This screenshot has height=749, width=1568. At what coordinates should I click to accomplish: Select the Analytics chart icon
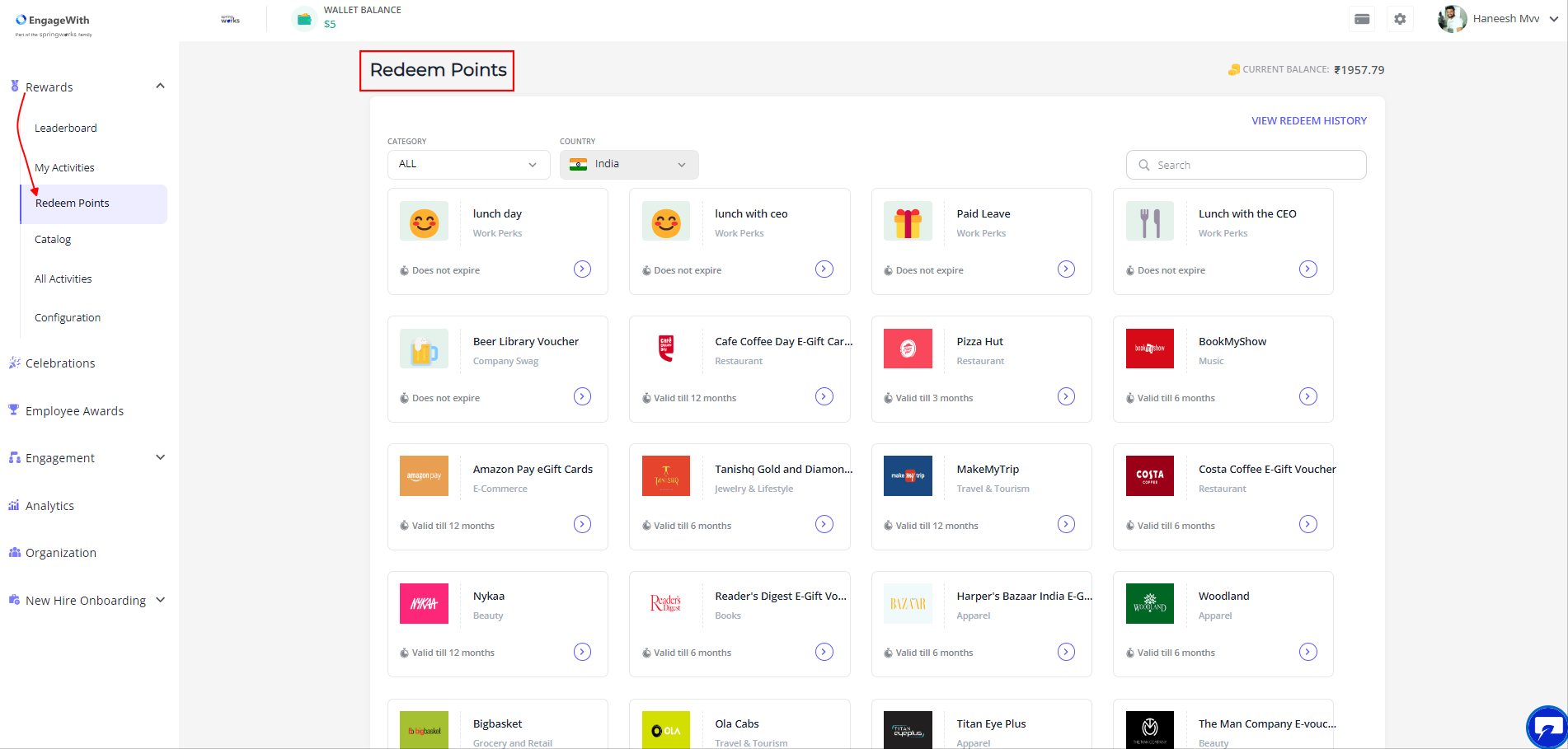(x=13, y=505)
